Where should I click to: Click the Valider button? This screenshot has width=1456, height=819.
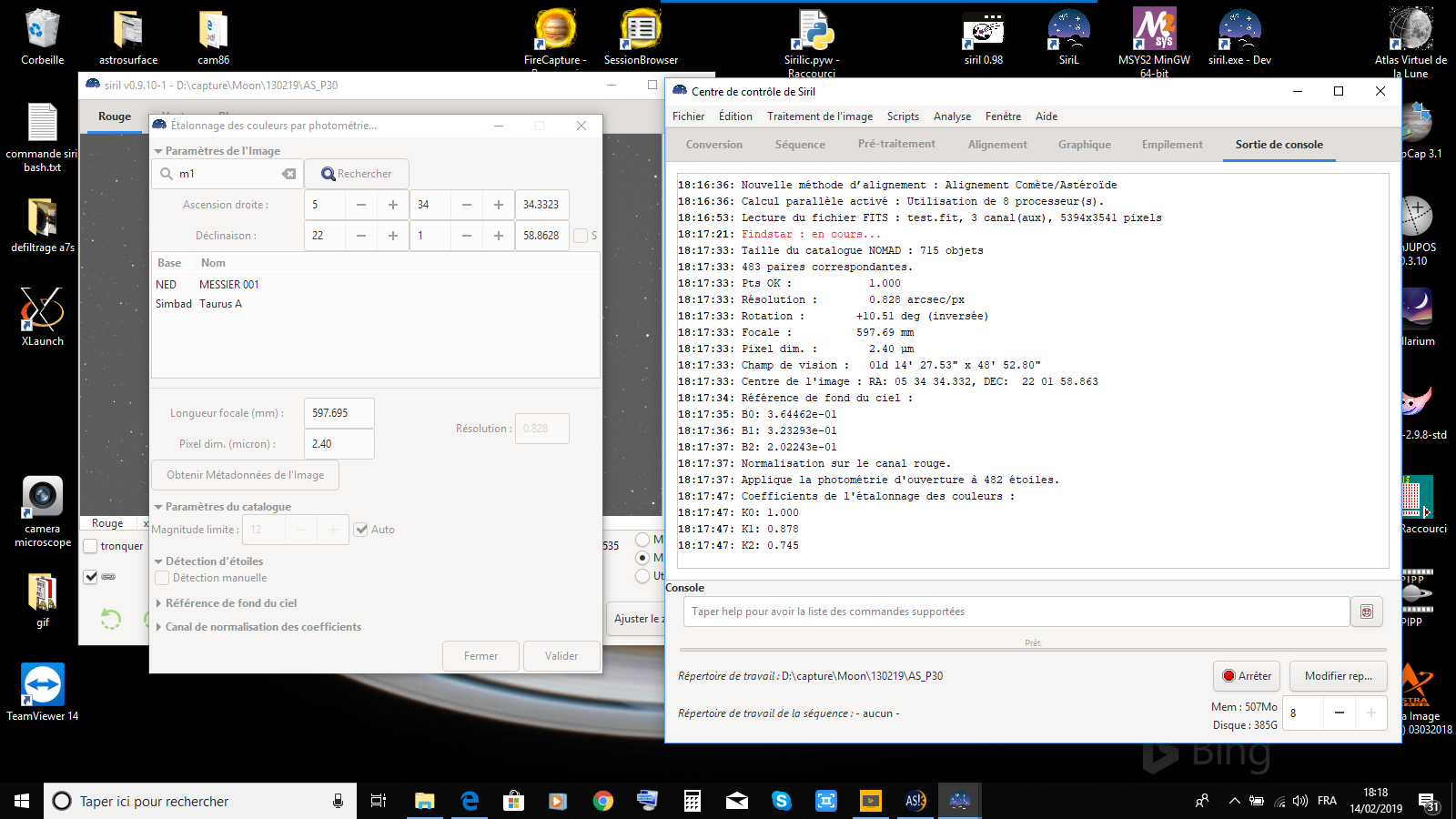[x=561, y=656]
